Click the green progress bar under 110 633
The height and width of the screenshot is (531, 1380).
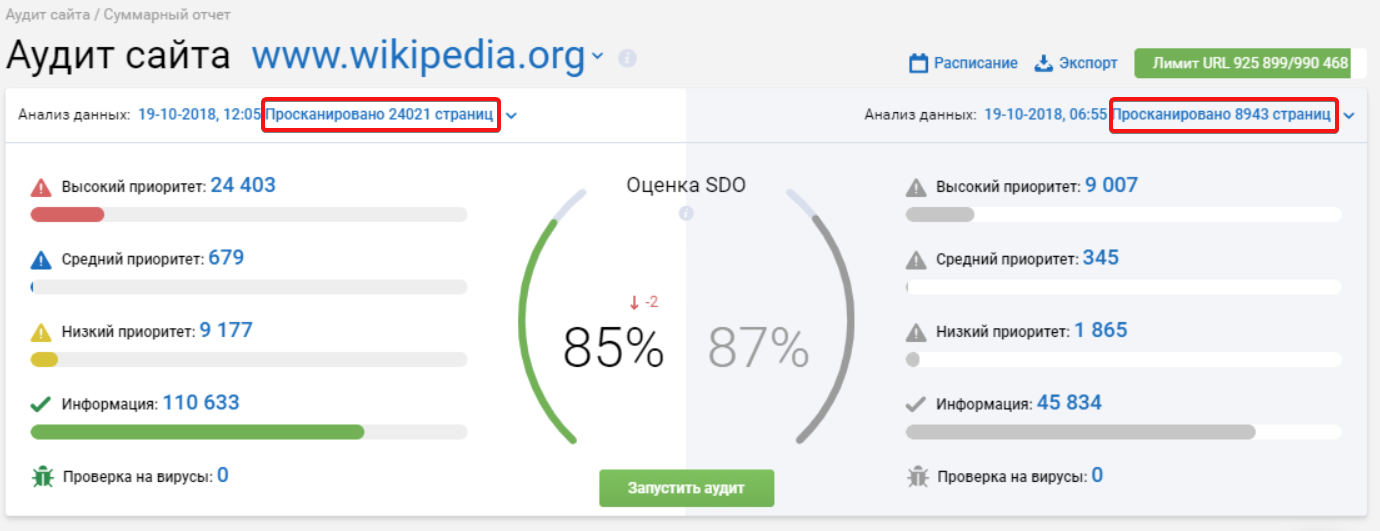[x=198, y=432]
